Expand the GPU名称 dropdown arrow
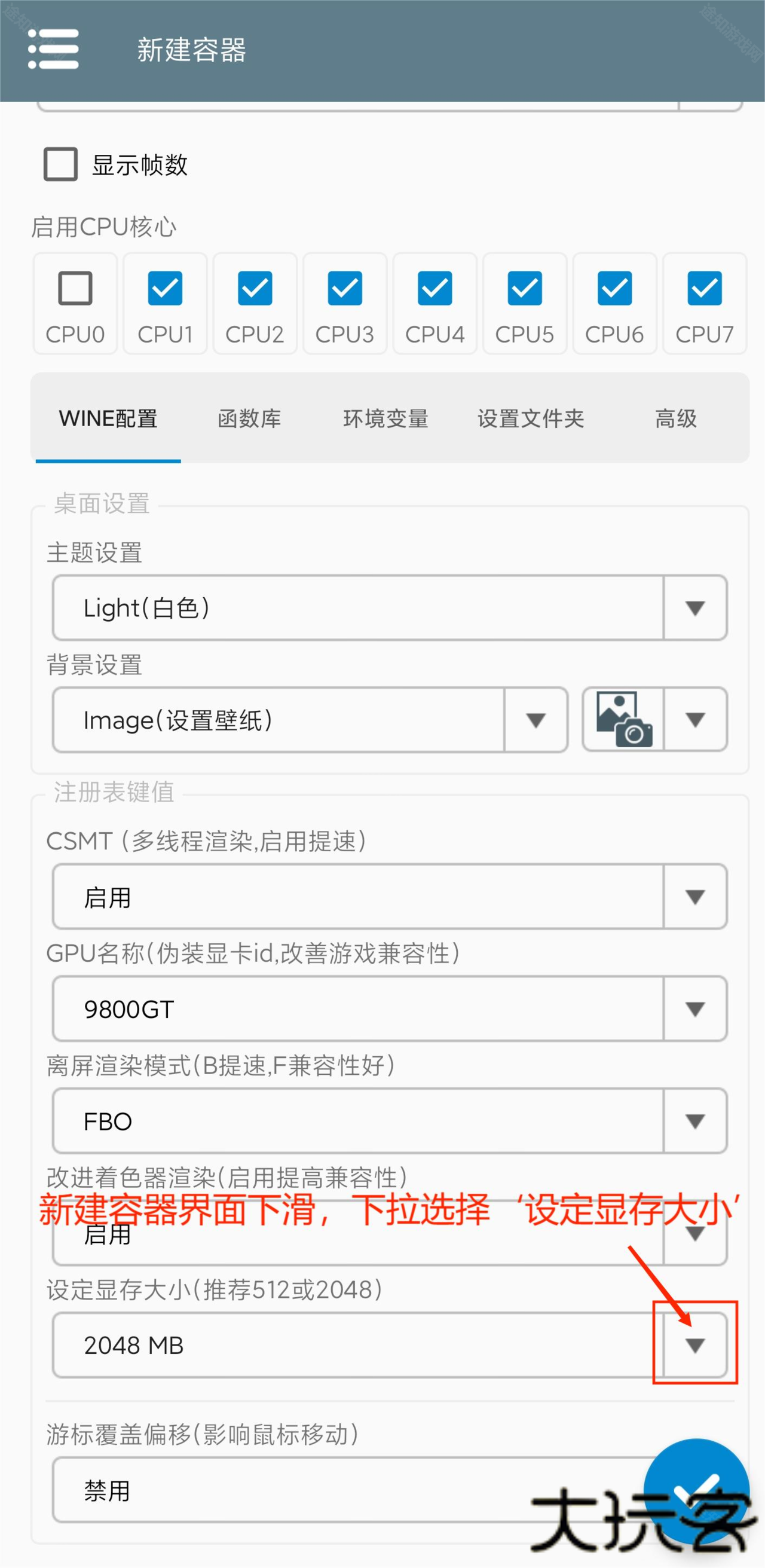Screen dimensions: 765x1568 point(695,1009)
